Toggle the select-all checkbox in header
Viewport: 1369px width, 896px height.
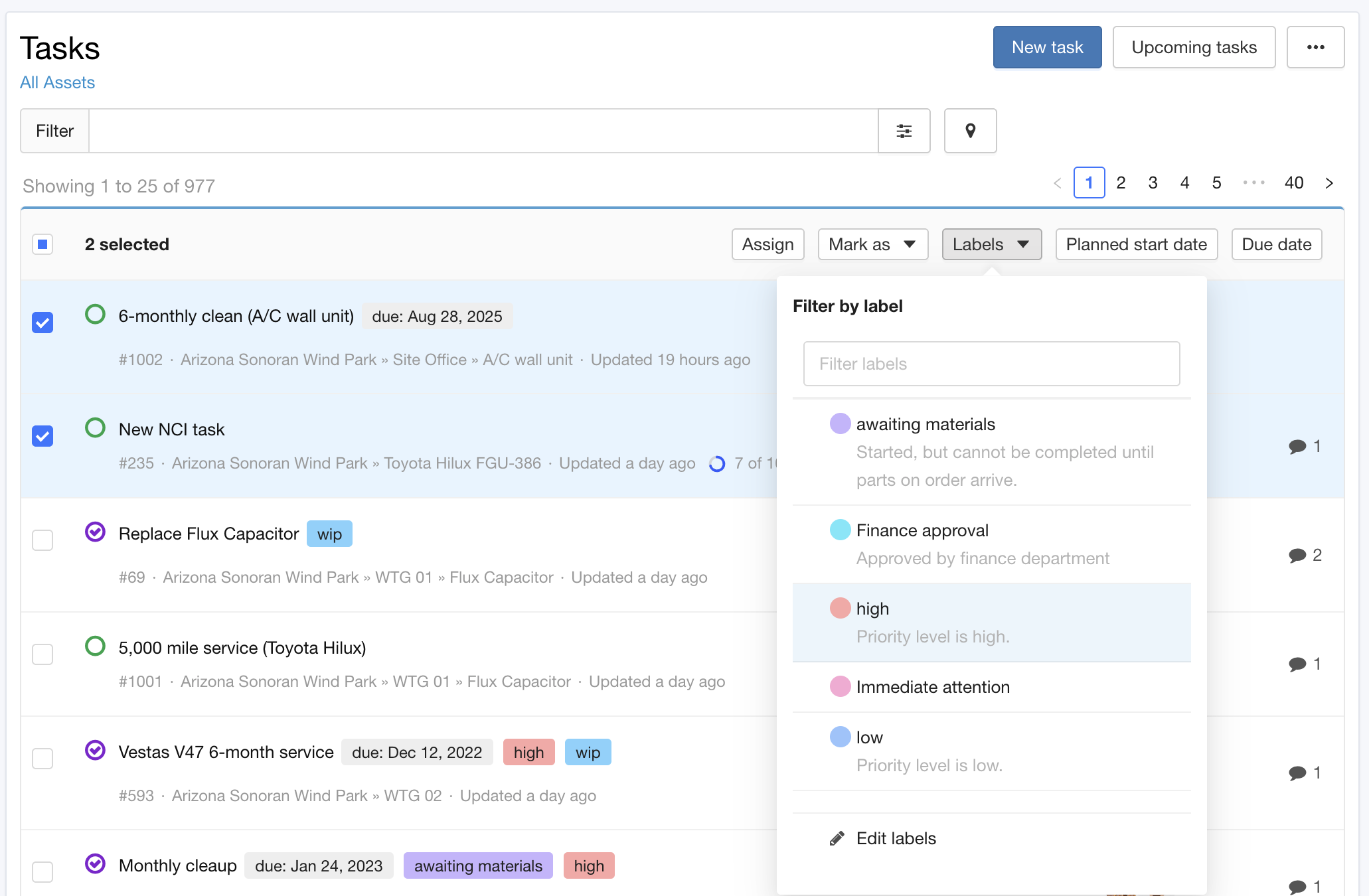(42, 244)
